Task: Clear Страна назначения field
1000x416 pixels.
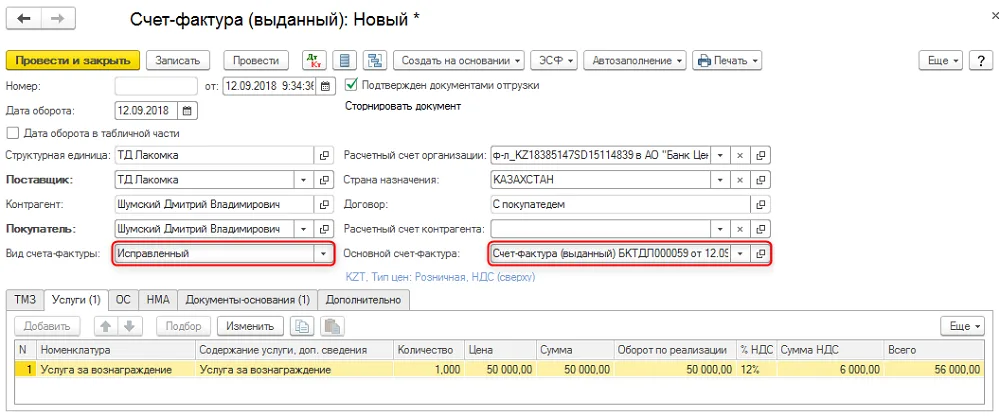Action: [x=740, y=179]
